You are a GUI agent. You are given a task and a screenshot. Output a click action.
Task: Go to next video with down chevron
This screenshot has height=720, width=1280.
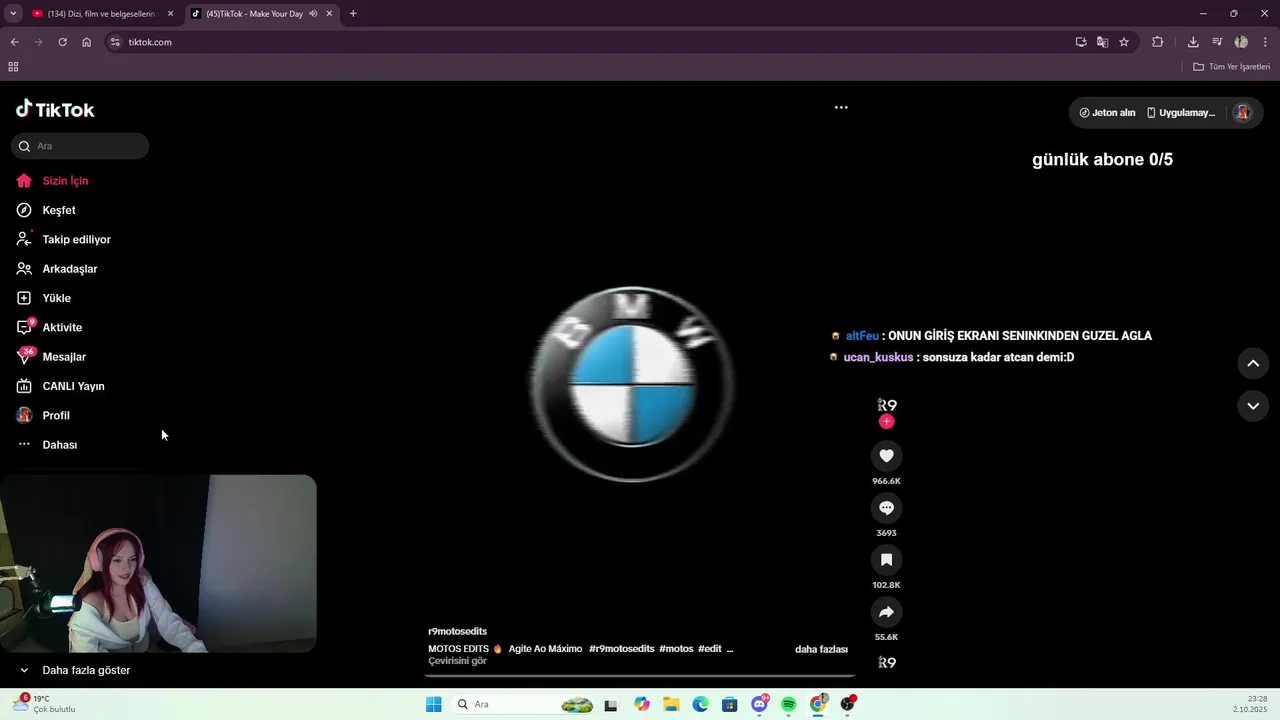pos(1253,406)
